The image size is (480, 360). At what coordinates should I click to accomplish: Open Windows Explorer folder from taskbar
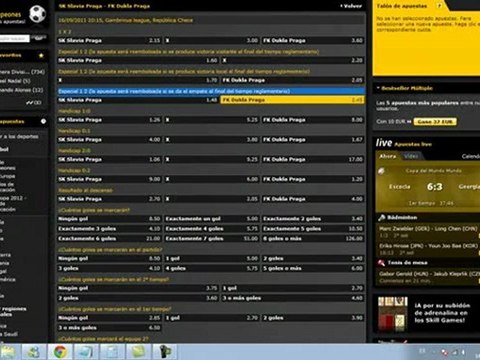pyautogui.click(x=8, y=352)
